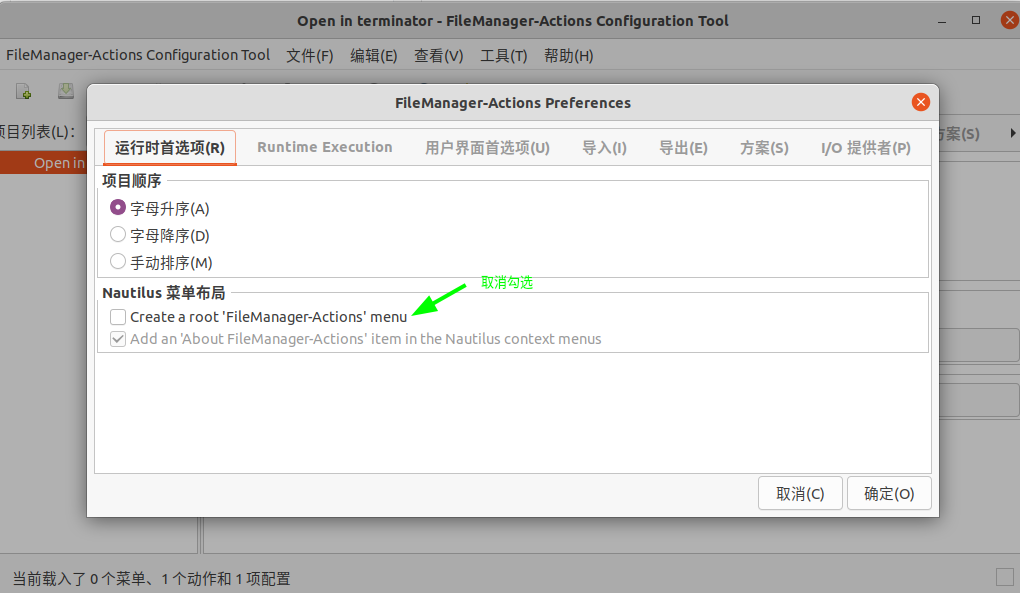Click status bar indicator box at bottom right
This screenshot has width=1020, height=593.
coord(1005,577)
